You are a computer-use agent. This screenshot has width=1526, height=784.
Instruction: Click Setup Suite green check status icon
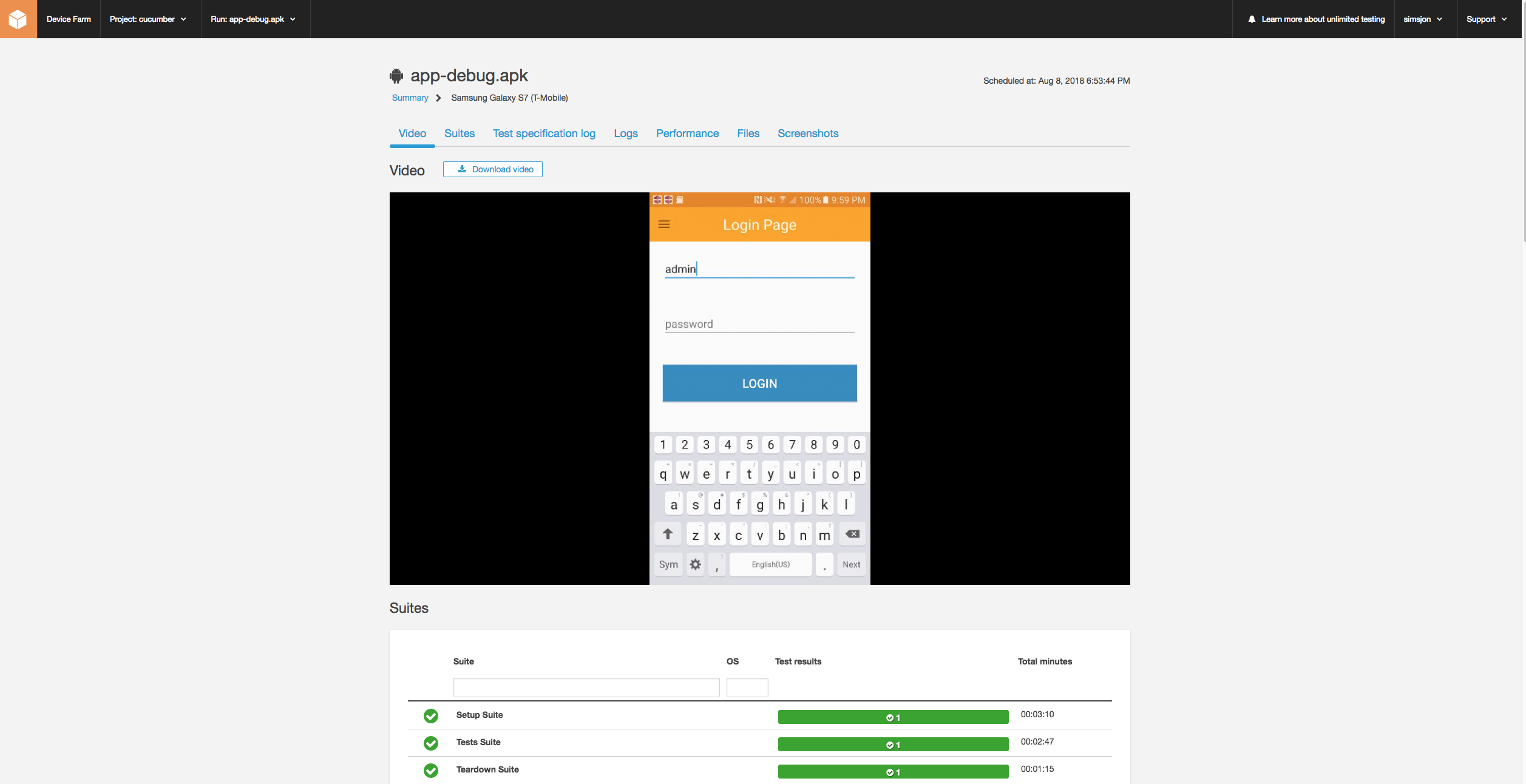pyautogui.click(x=431, y=716)
